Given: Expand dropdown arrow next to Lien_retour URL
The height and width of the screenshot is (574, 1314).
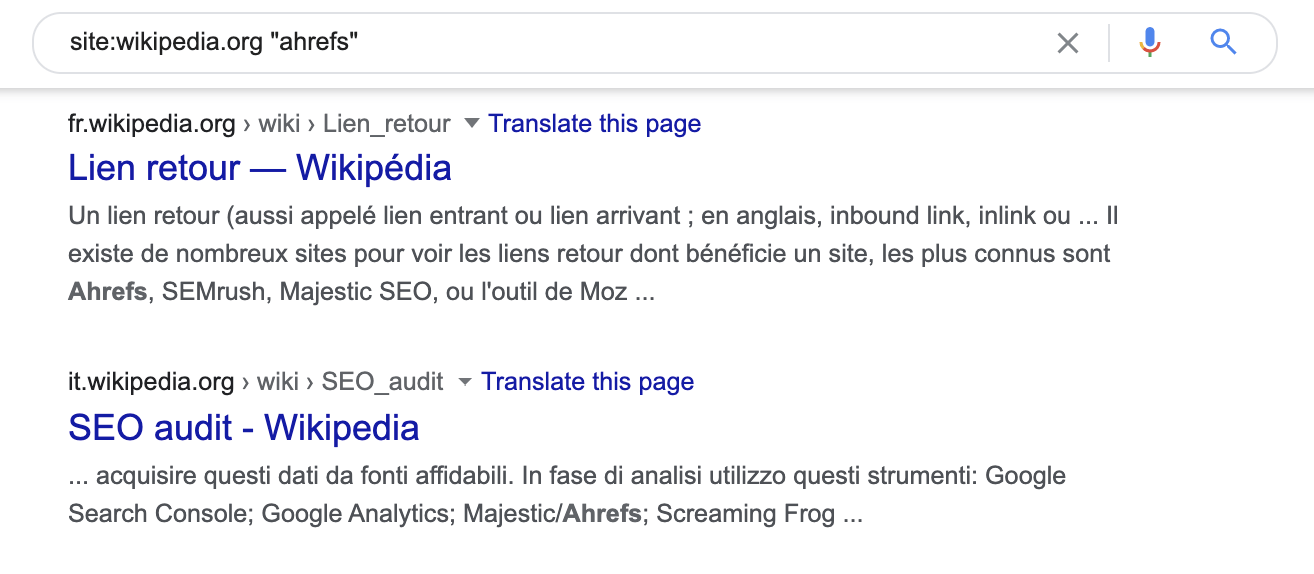Looking at the screenshot, I should point(471,123).
